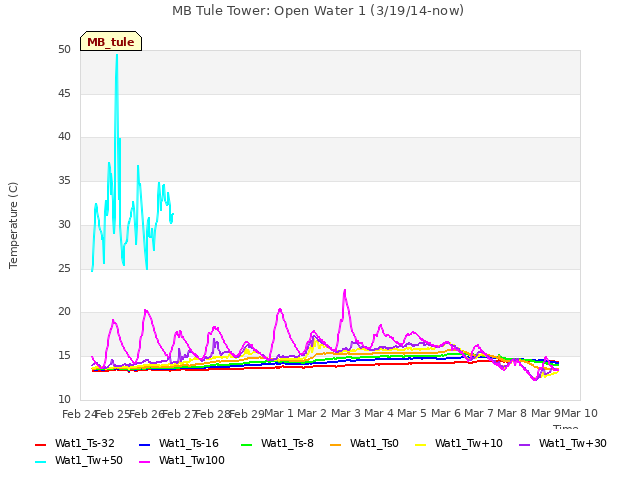640x480 pixels.
Task: Click the Mar 5 x-axis label
Action: [x=412, y=413]
